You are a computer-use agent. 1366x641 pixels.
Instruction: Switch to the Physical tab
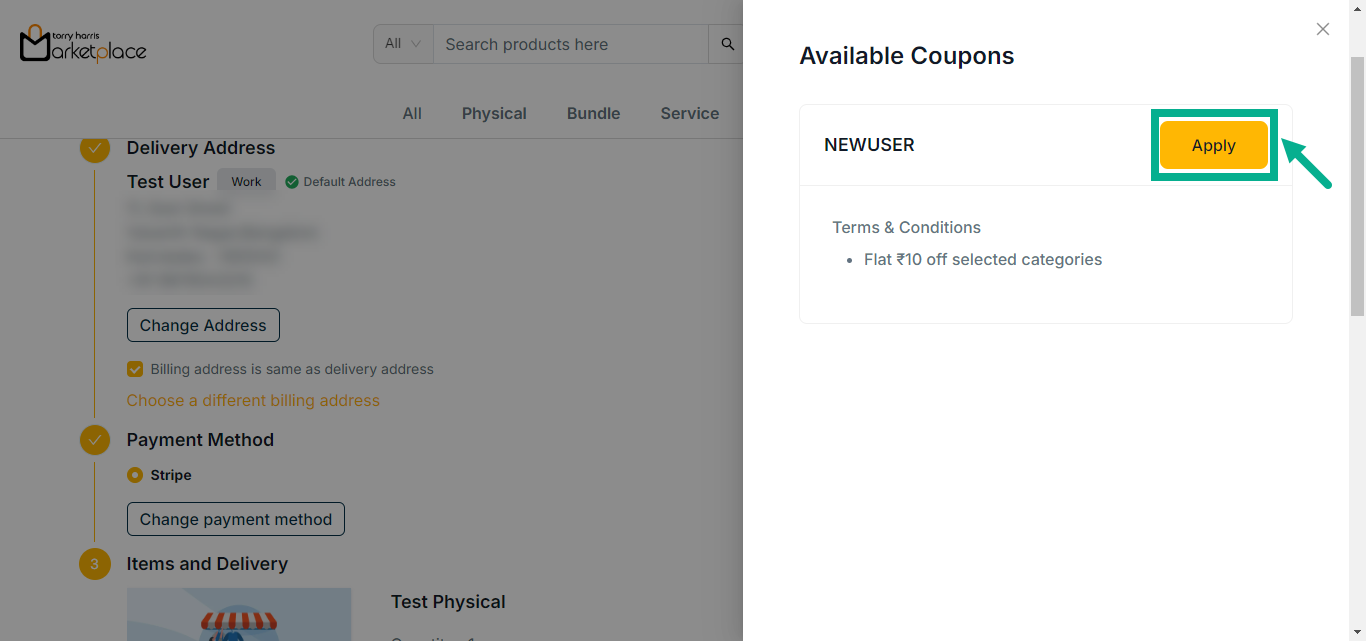(494, 114)
